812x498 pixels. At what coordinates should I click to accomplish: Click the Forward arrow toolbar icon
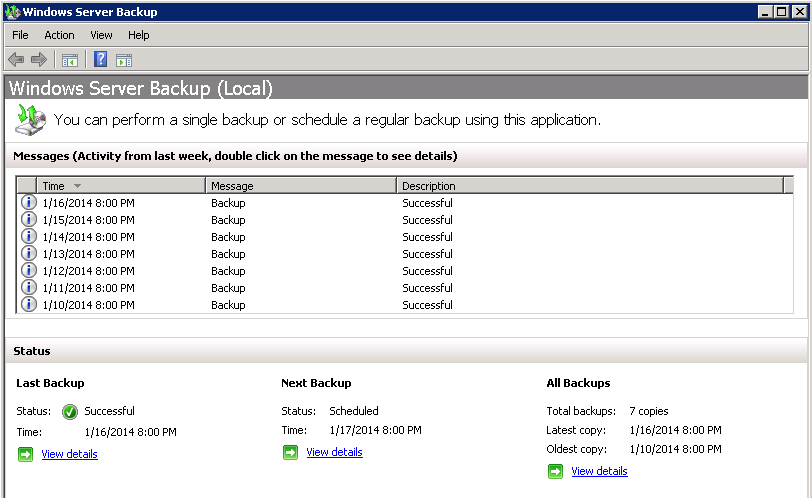[x=39, y=60]
